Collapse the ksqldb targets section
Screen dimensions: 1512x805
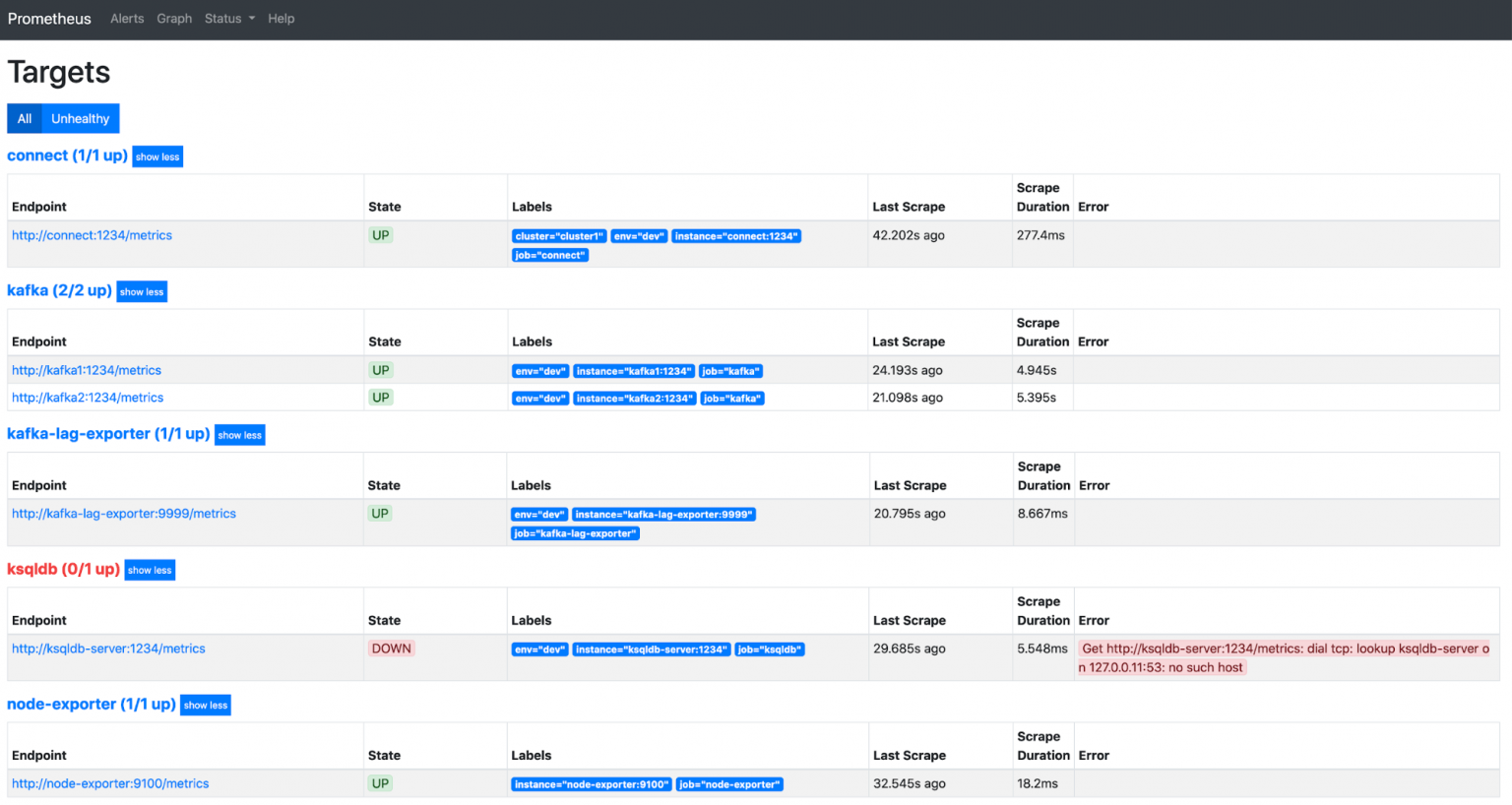(x=150, y=569)
